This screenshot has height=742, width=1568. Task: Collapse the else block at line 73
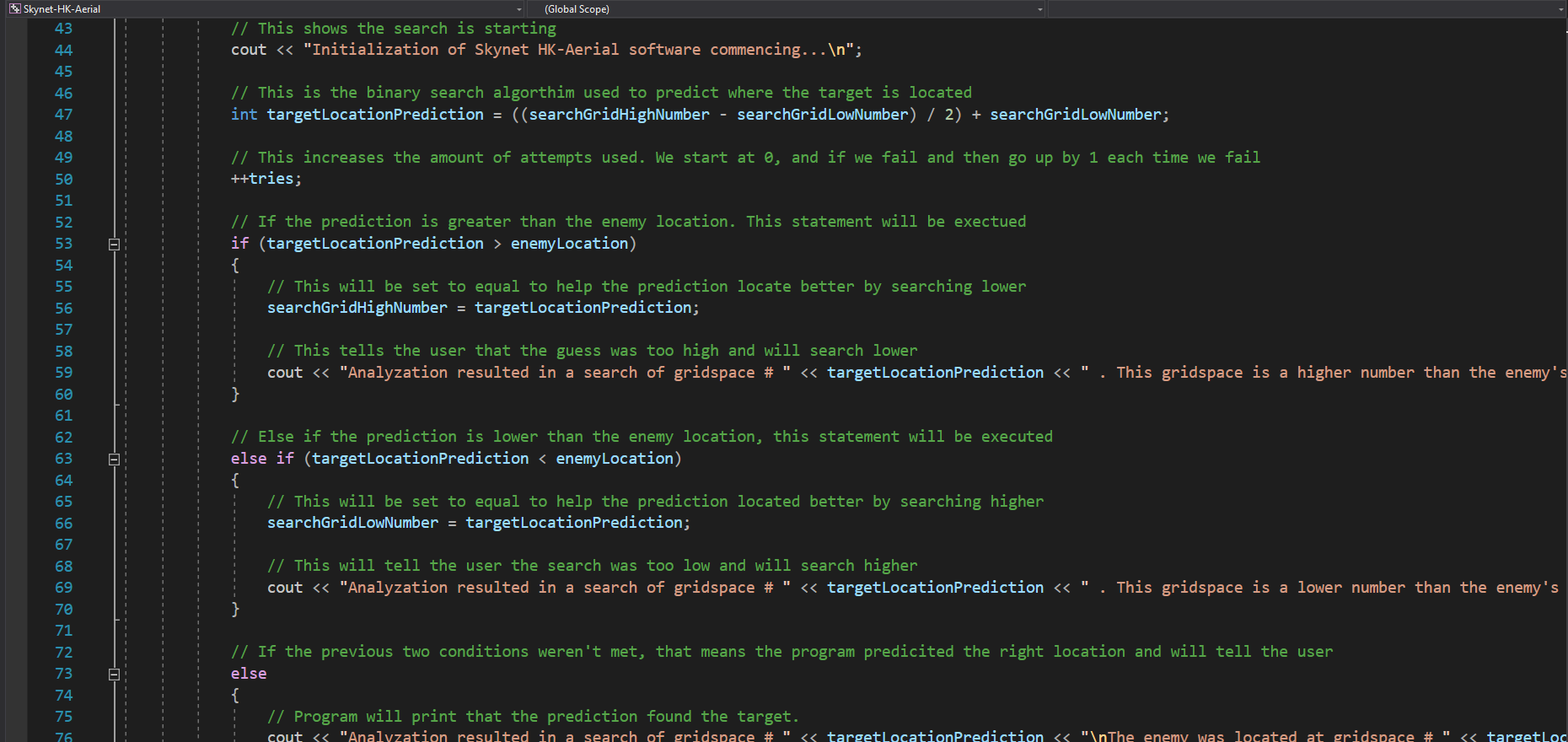[x=114, y=675]
